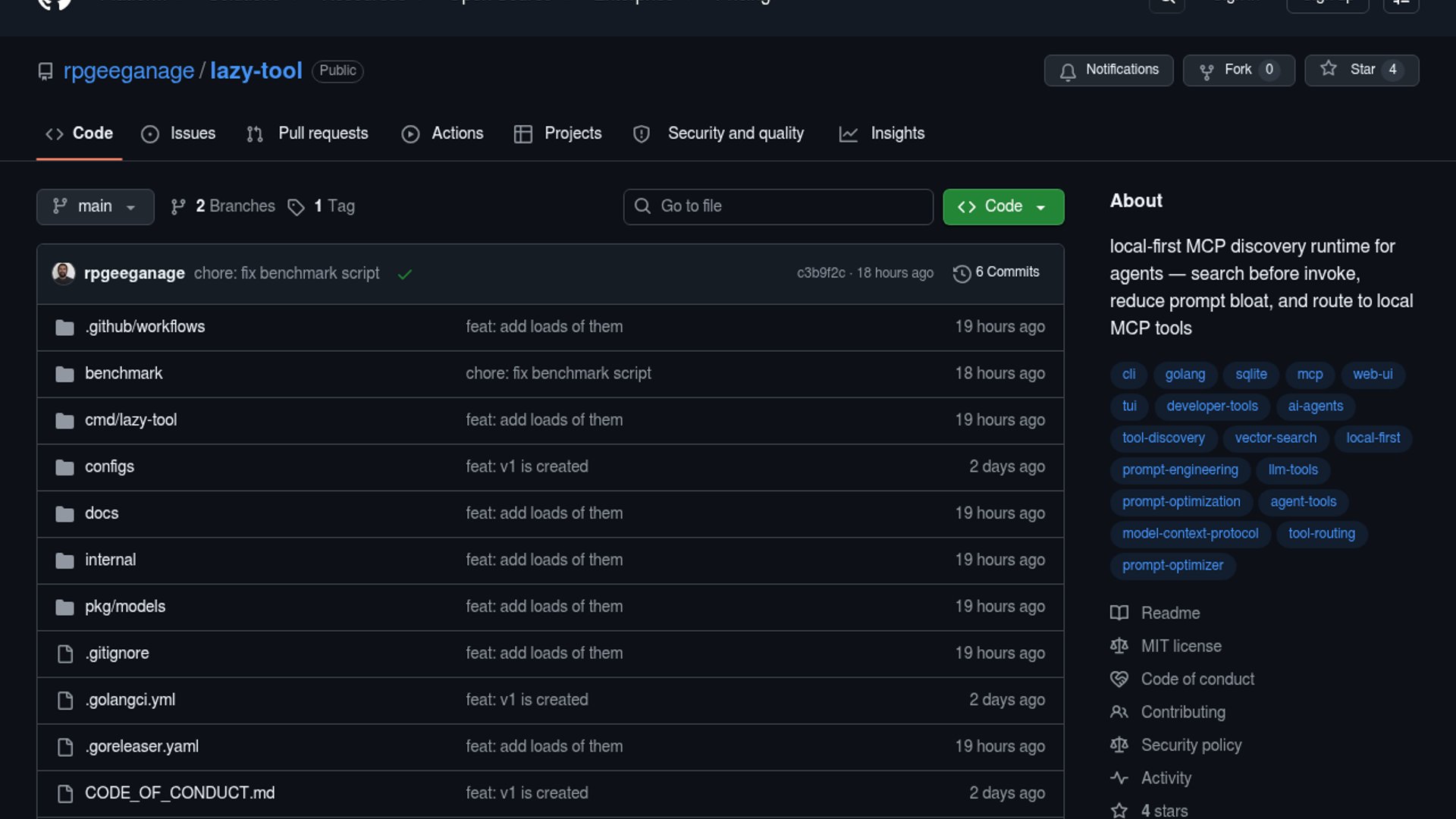
Task: Open the benchmark folder
Action: pyautogui.click(x=124, y=373)
